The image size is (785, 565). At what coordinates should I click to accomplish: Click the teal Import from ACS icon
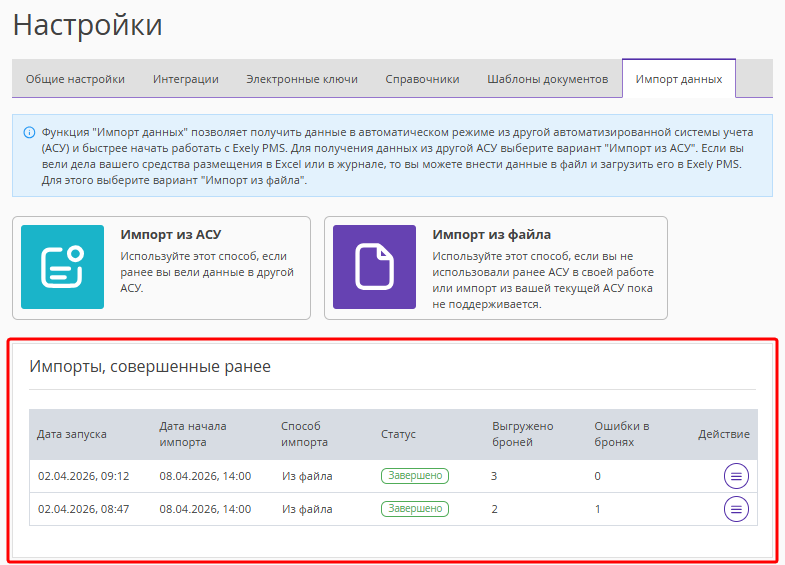(63, 267)
